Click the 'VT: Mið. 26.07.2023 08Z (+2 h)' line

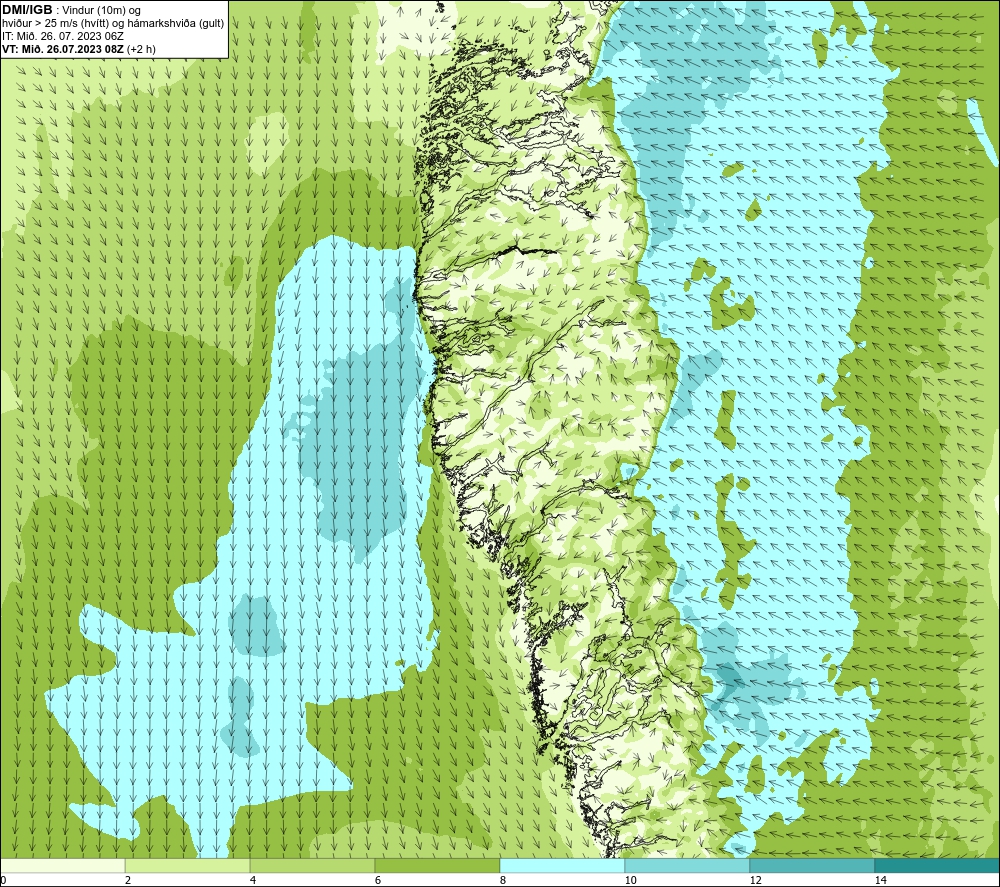78,49
